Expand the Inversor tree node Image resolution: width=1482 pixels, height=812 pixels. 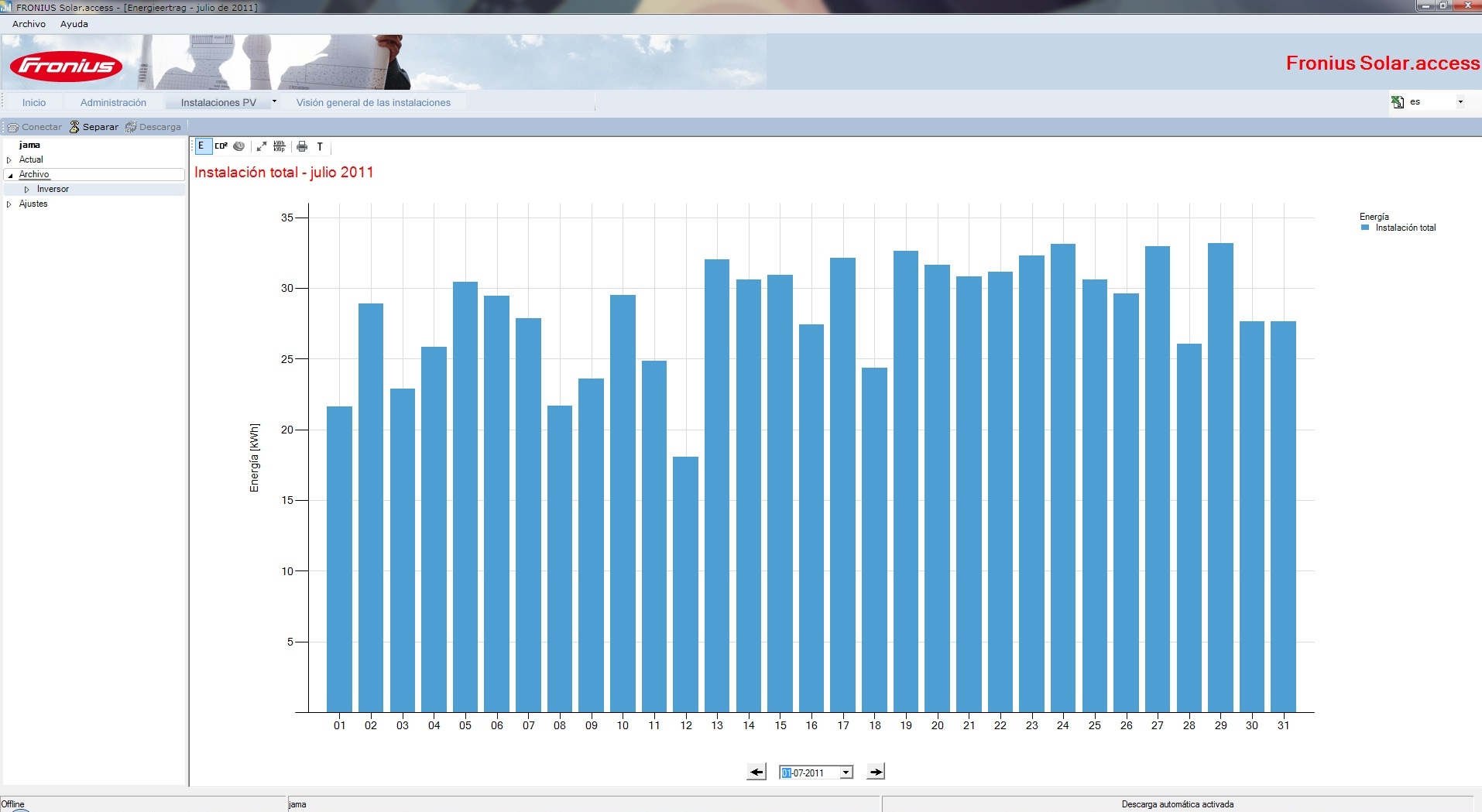point(27,190)
